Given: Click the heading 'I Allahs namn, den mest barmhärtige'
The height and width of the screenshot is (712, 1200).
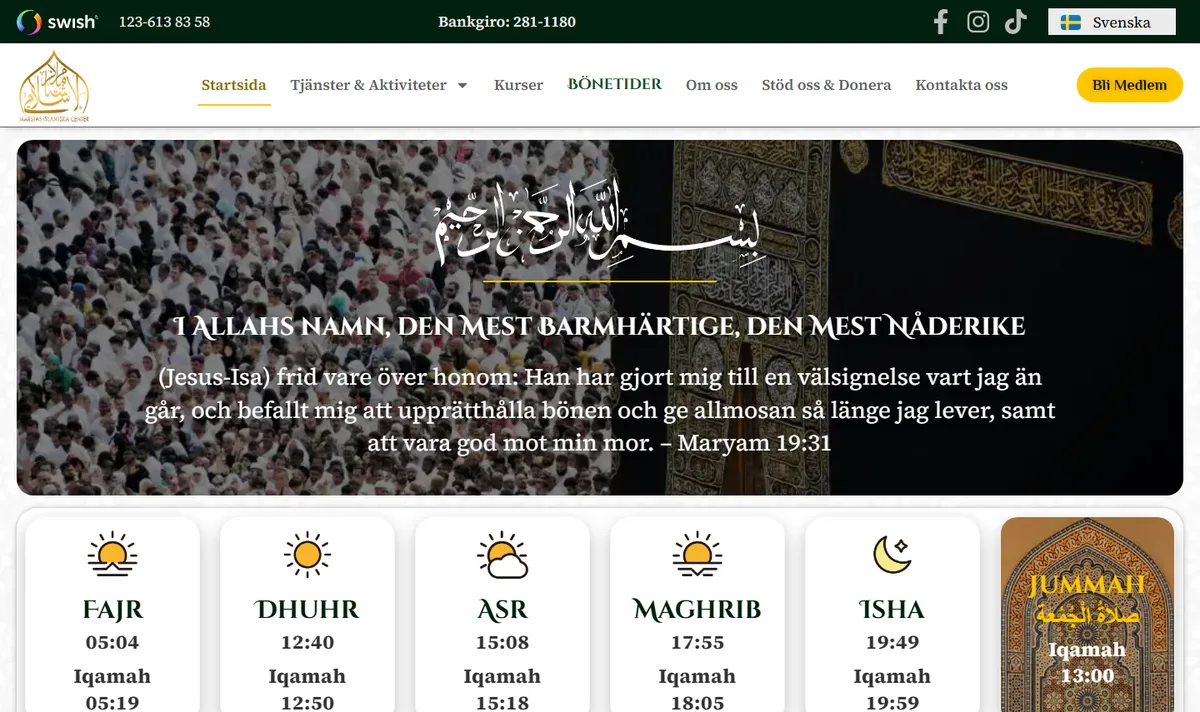Looking at the screenshot, I should coord(600,326).
